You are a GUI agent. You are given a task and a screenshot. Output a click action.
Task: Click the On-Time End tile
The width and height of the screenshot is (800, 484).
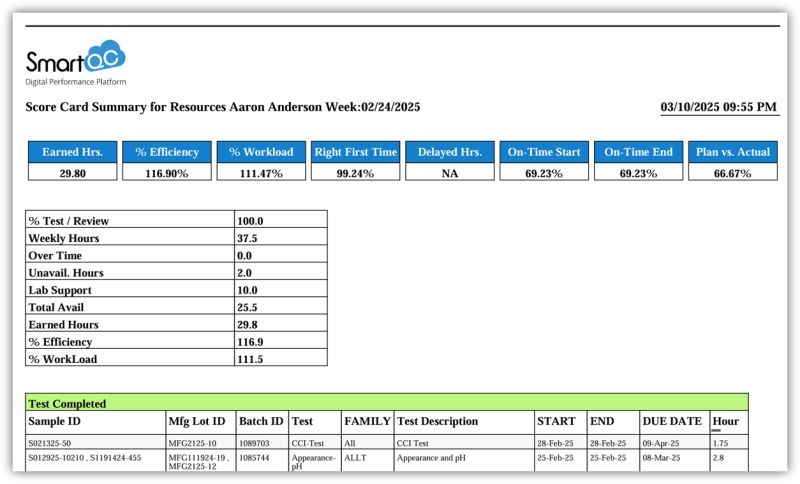tap(638, 152)
